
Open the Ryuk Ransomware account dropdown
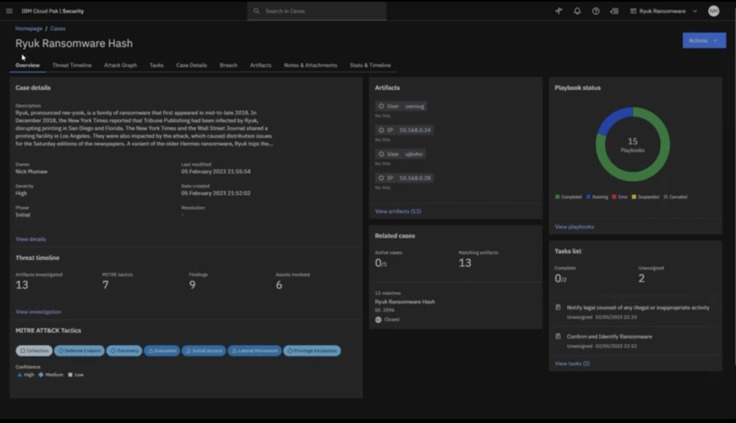point(664,11)
